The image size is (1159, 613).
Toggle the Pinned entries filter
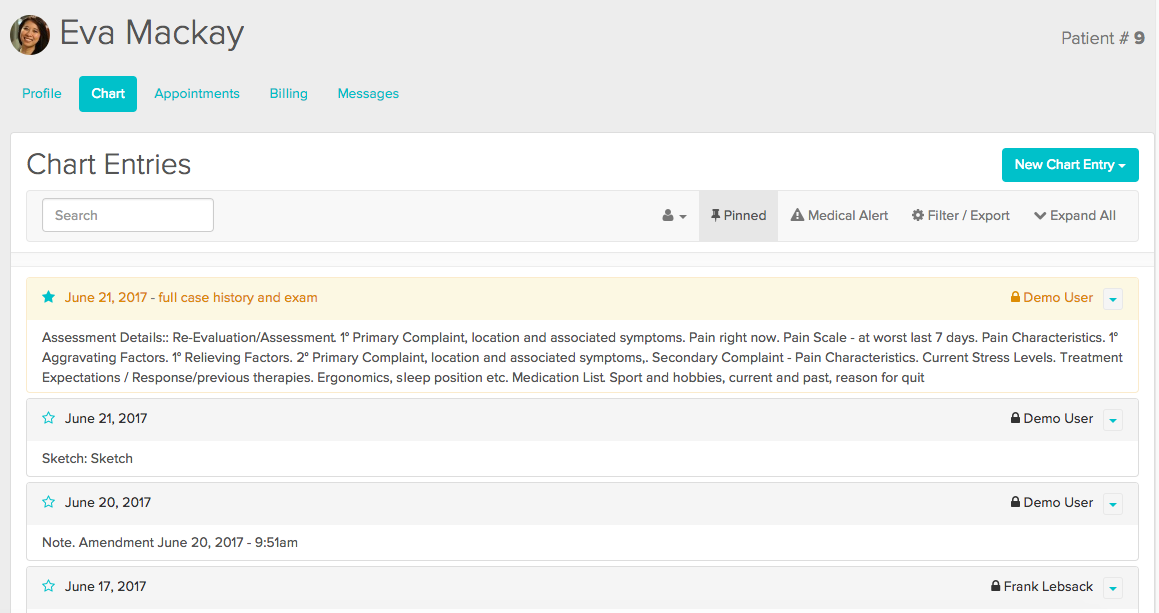click(x=738, y=216)
